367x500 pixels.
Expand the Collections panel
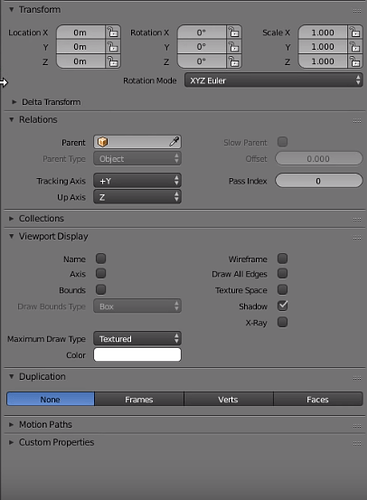point(12,218)
